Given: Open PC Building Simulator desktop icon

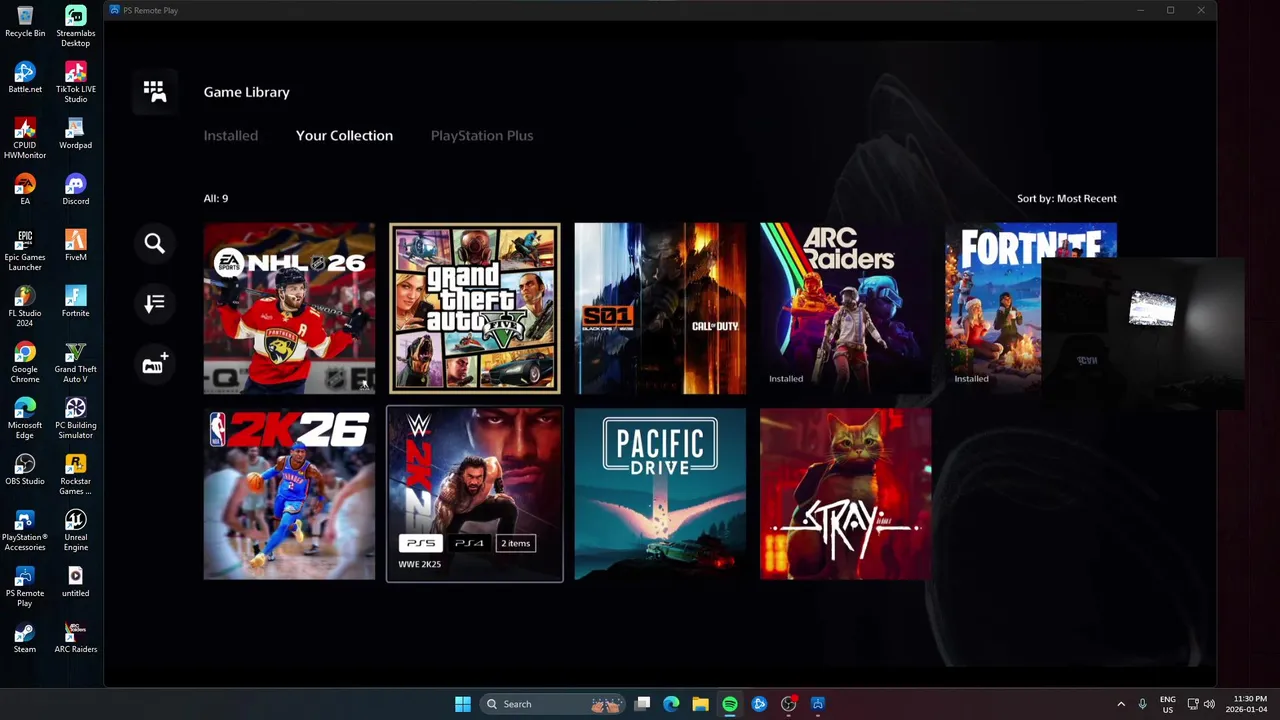Looking at the screenshot, I should point(75,418).
